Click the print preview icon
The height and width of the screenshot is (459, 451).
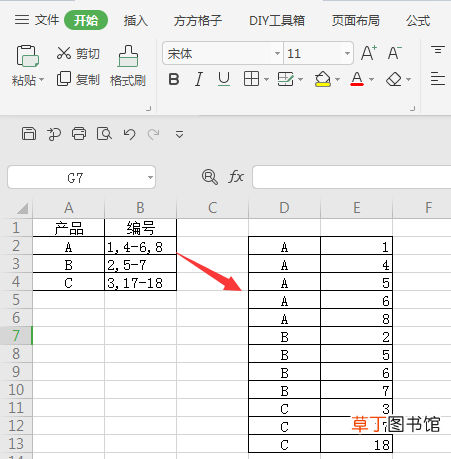[x=104, y=134]
